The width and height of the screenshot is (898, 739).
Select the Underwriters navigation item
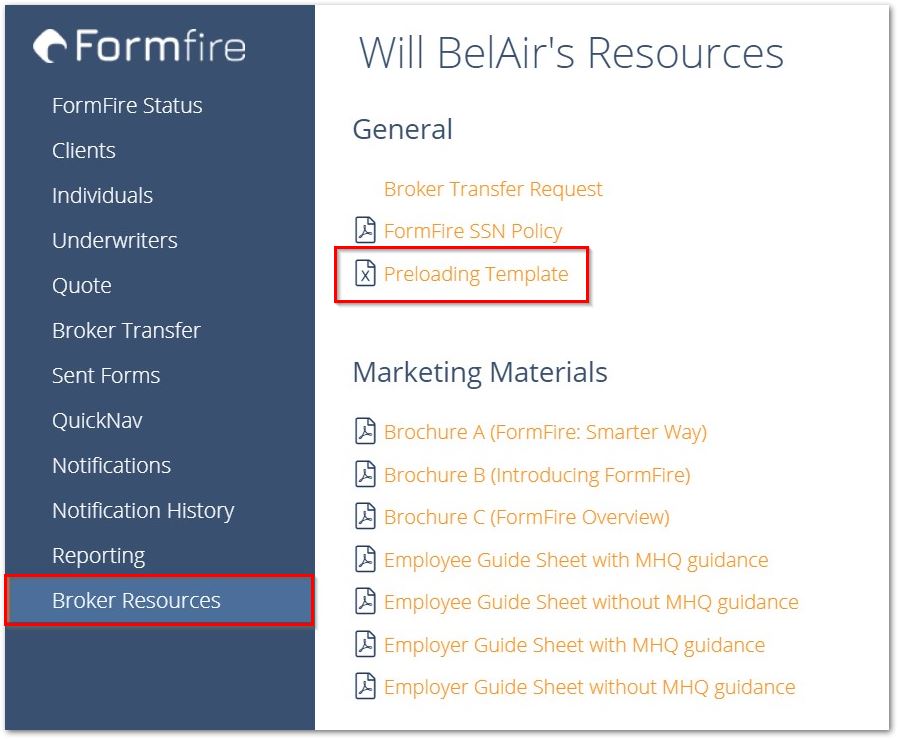tap(114, 240)
